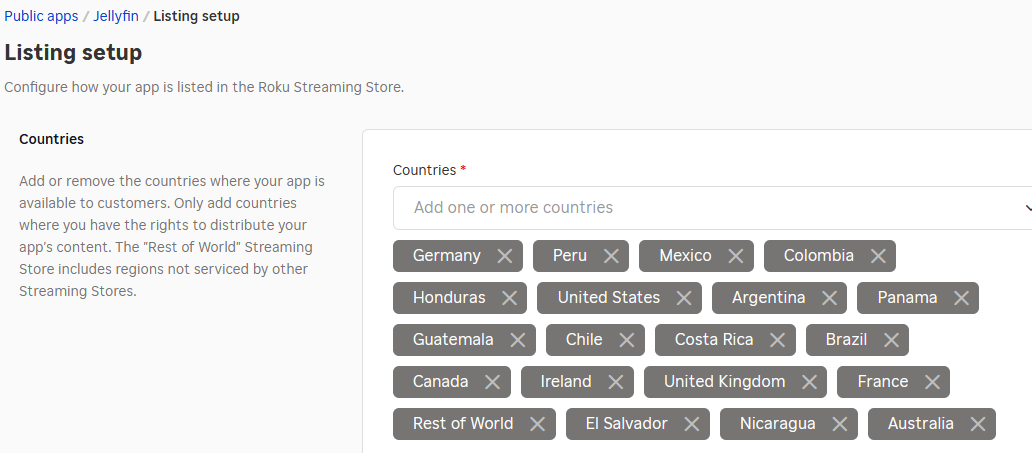Screen dimensions: 1032x453
Task: Remove the Rest of World tag
Action: click(537, 424)
